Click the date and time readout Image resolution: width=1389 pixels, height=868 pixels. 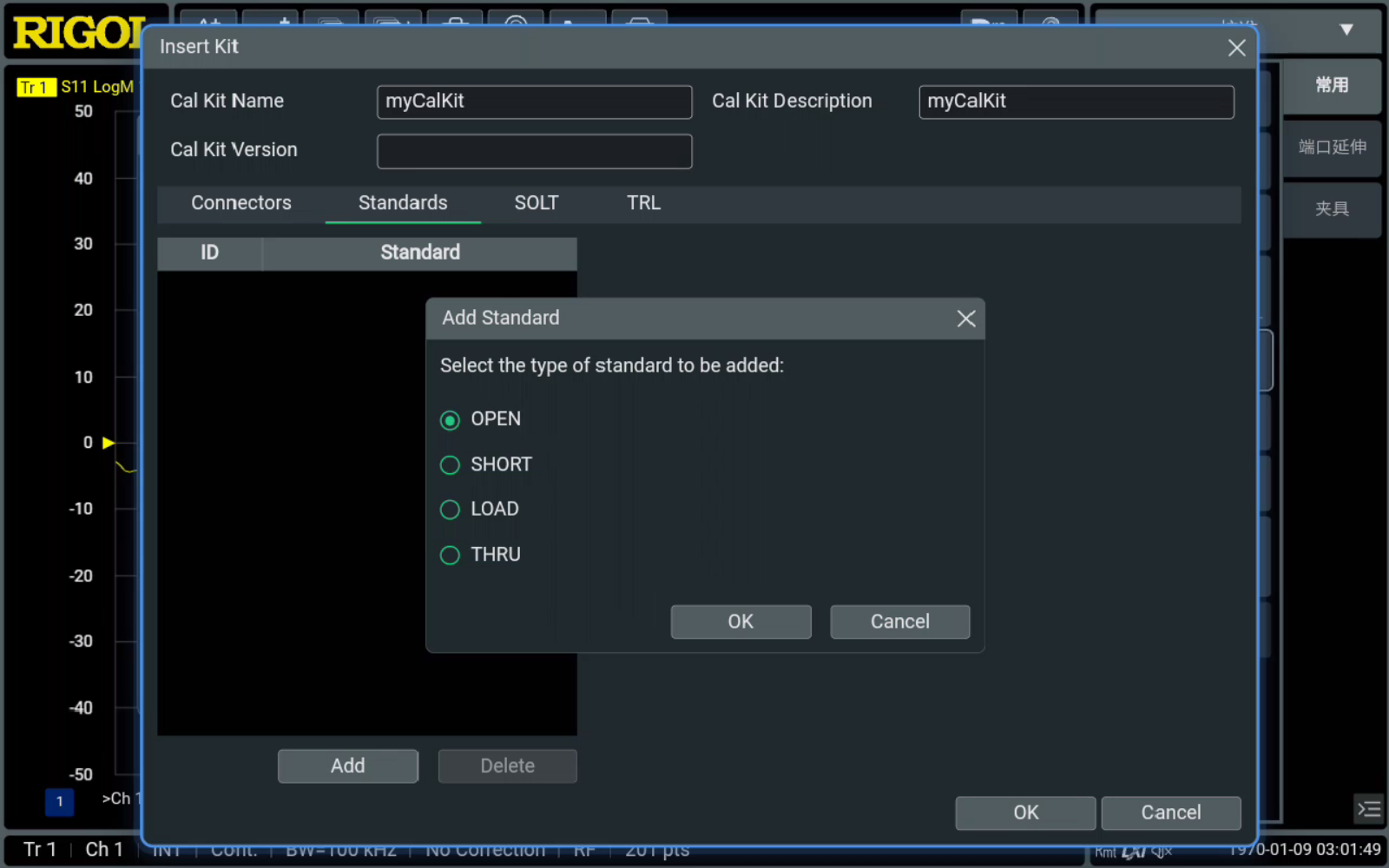(1305, 849)
